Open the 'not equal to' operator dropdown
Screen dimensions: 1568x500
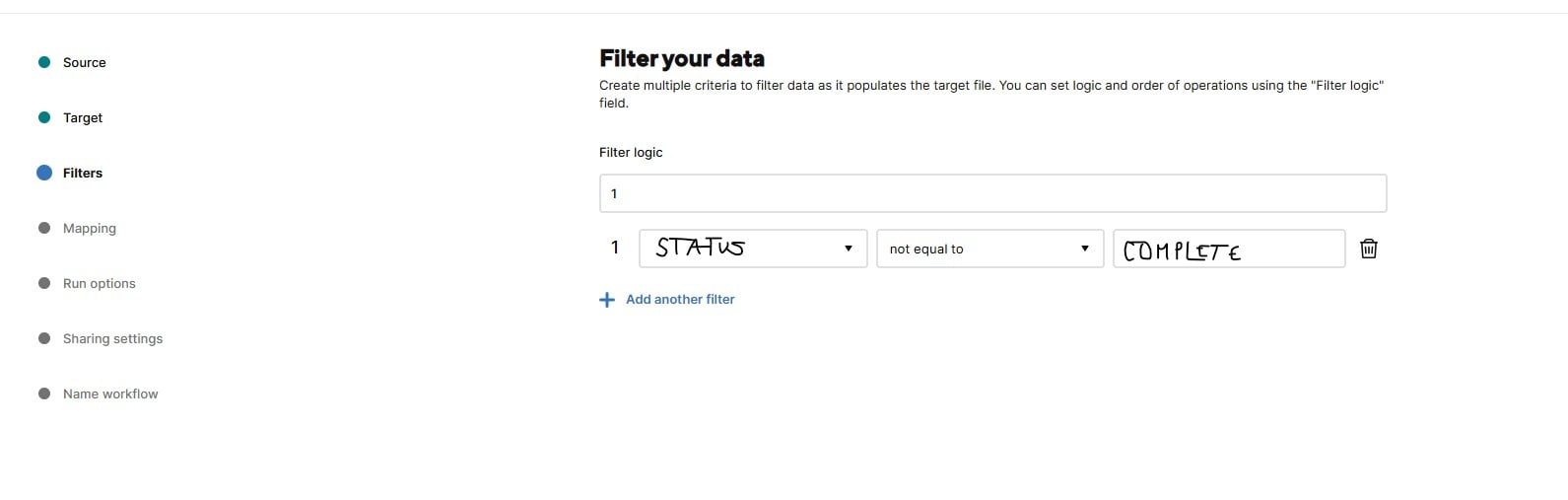pos(989,249)
